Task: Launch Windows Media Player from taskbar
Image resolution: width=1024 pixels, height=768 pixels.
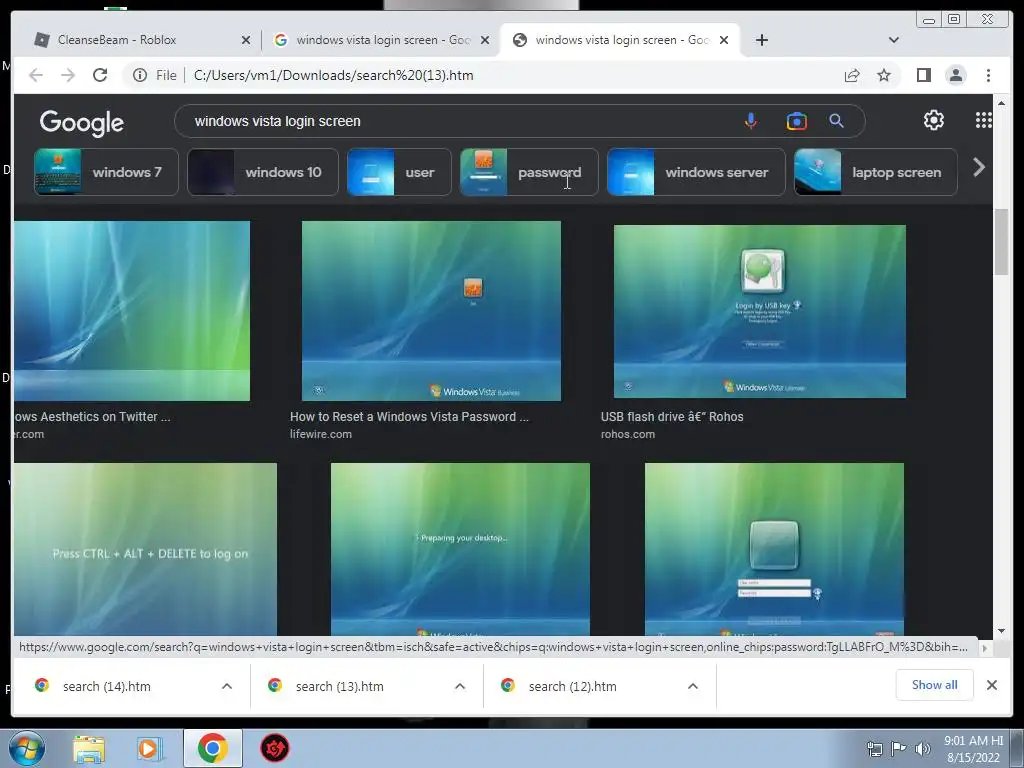Action: 150,748
